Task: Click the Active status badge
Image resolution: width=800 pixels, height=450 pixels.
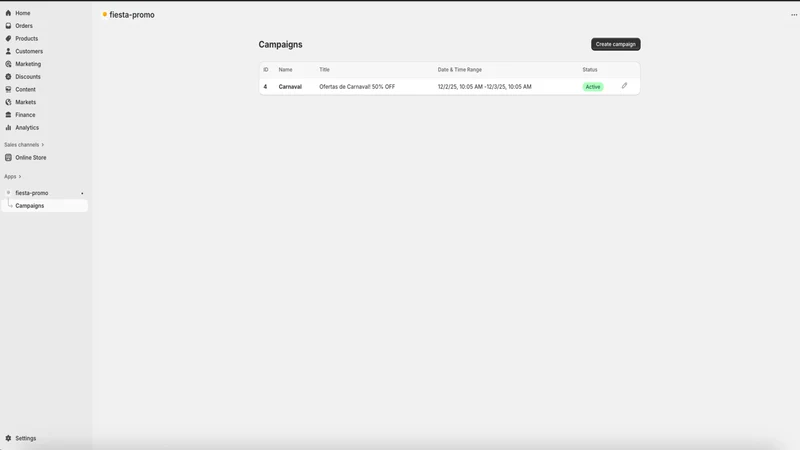Action: click(x=593, y=87)
